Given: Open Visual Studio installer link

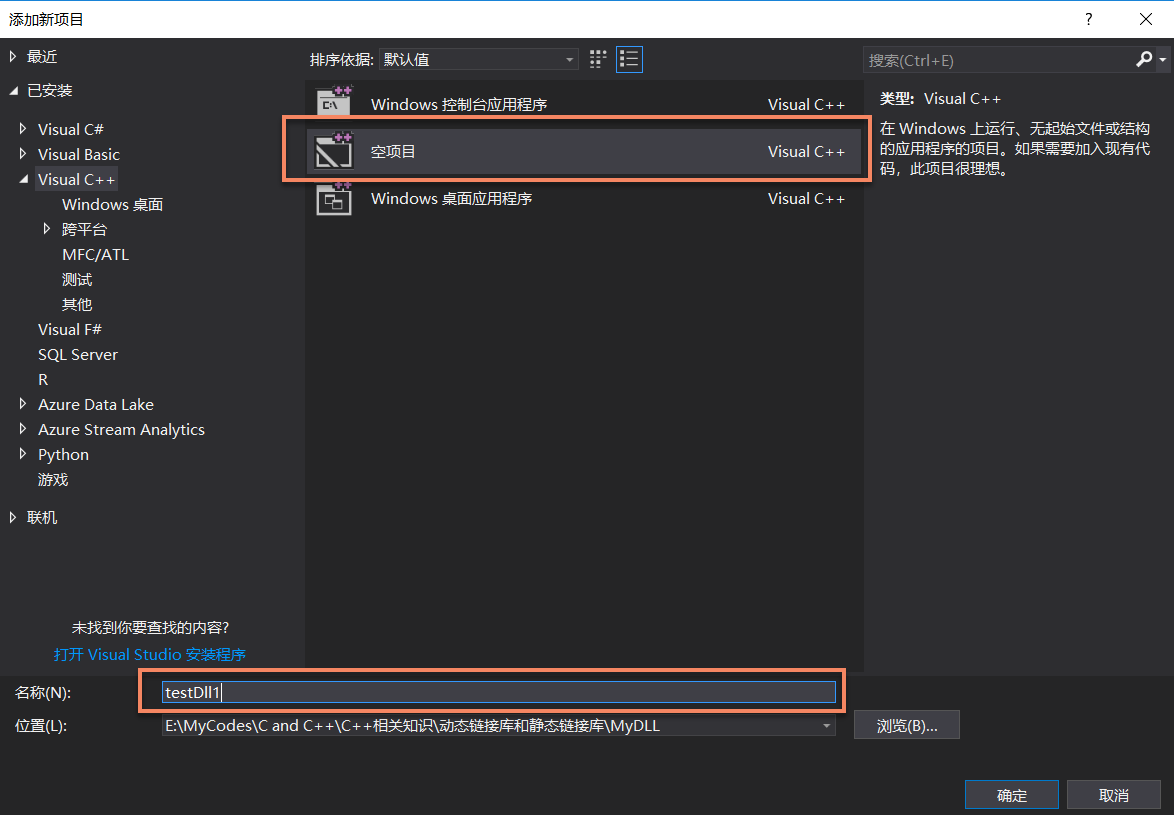Looking at the screenshot, I should pos(150,654).
